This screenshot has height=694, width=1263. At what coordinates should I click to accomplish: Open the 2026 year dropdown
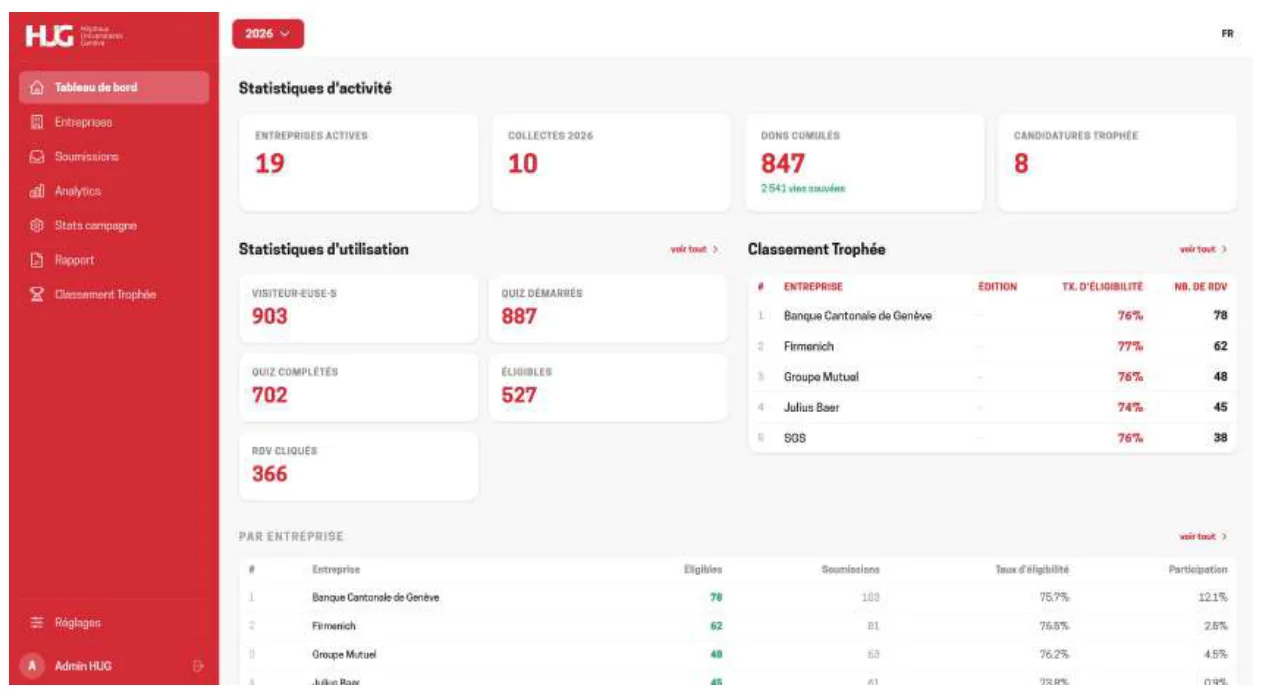[x=268, y=34]
